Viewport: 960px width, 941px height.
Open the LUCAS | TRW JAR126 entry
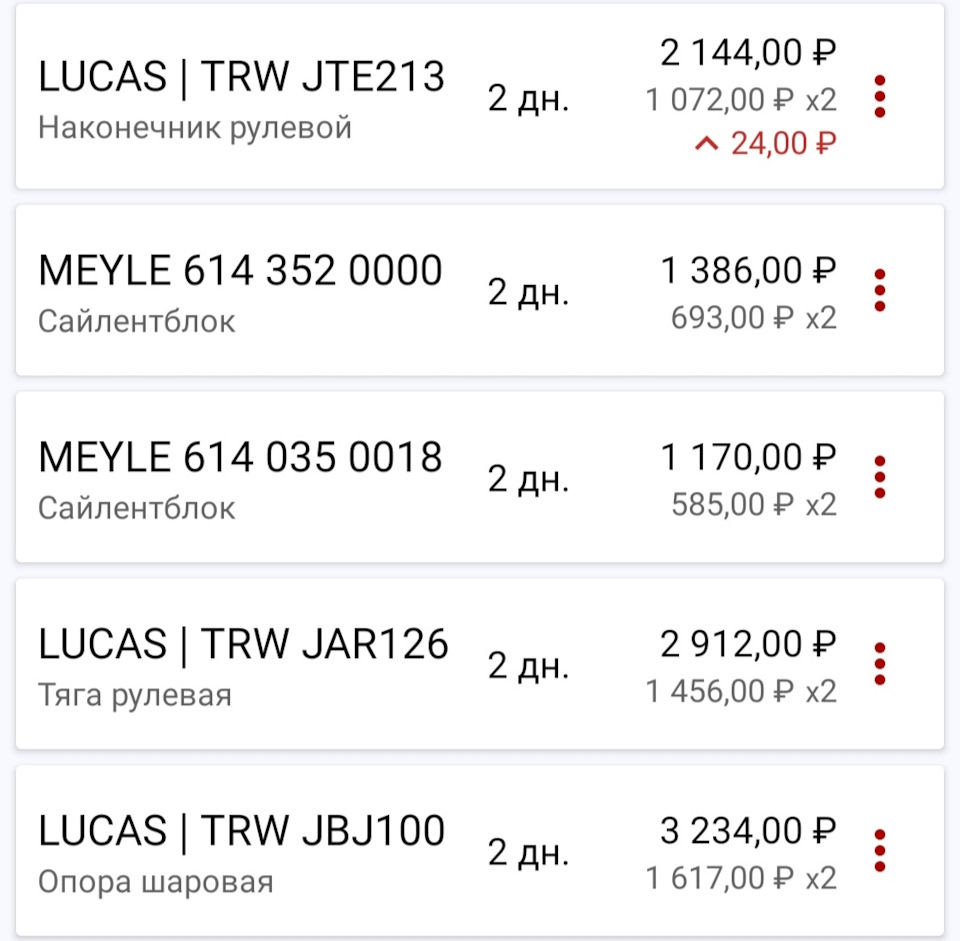click(479, 664)
